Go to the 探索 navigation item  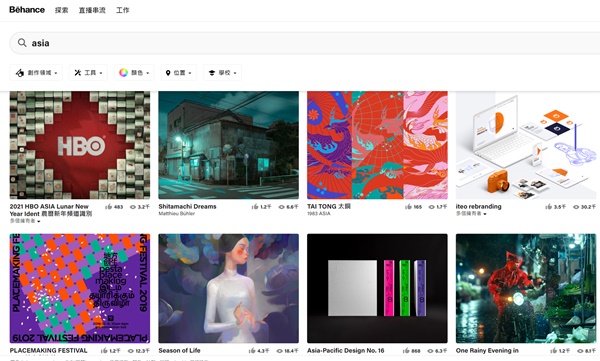click(x=62, y=10)
